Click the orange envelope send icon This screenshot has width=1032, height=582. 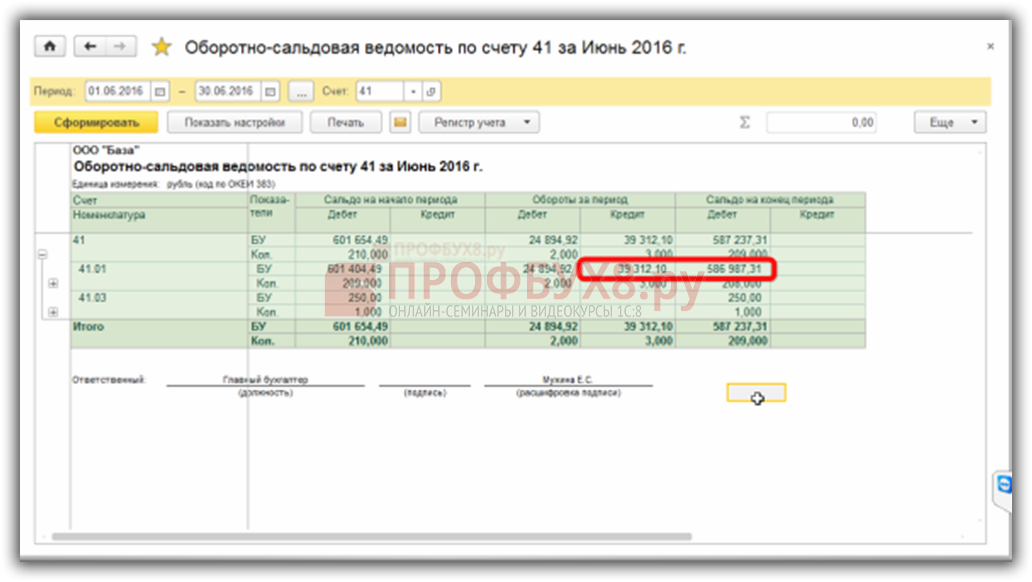(x=400, y=123)
